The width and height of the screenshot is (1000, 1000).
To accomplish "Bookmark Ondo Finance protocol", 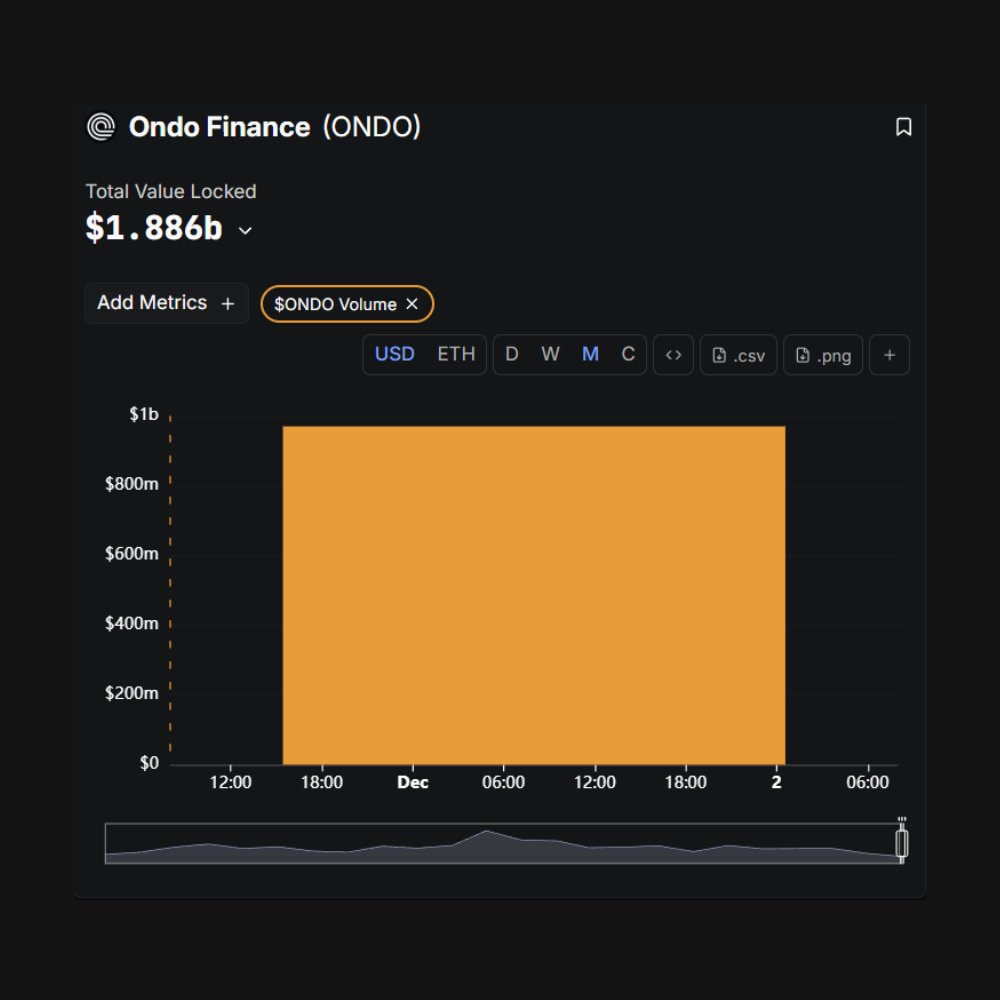I will tap(903, 126).
